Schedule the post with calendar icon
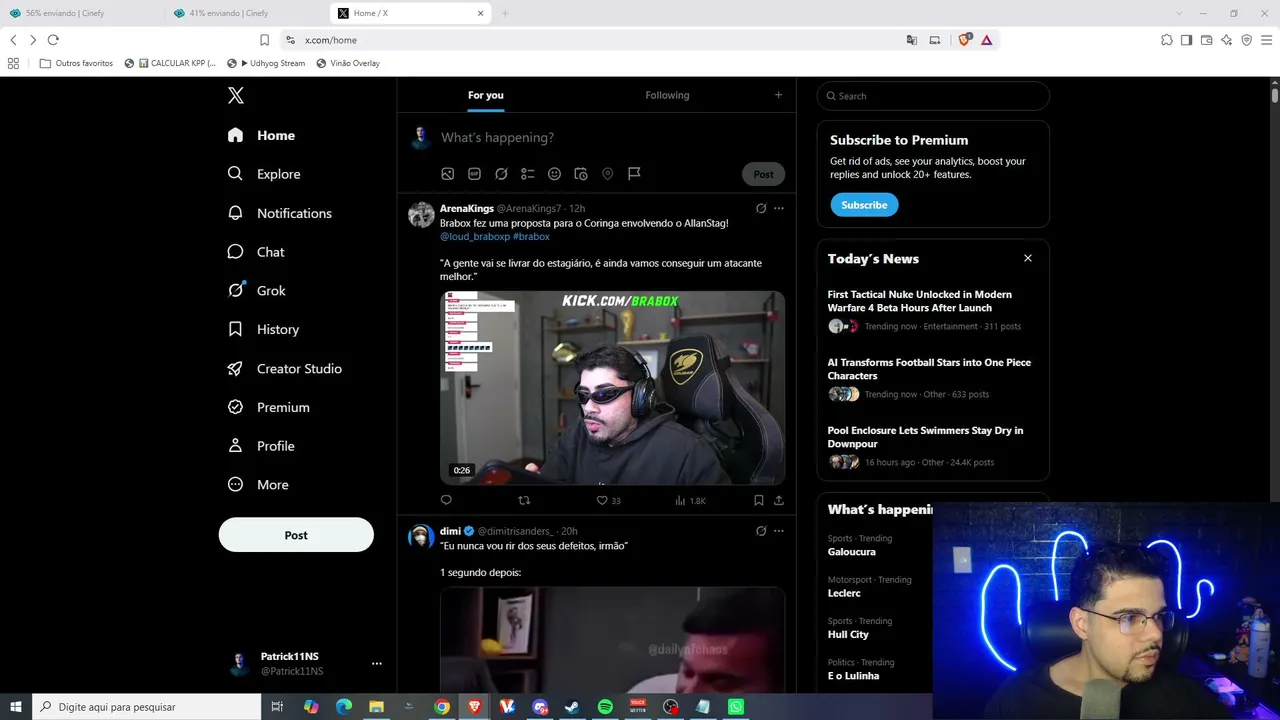 [x=581, y=174]
